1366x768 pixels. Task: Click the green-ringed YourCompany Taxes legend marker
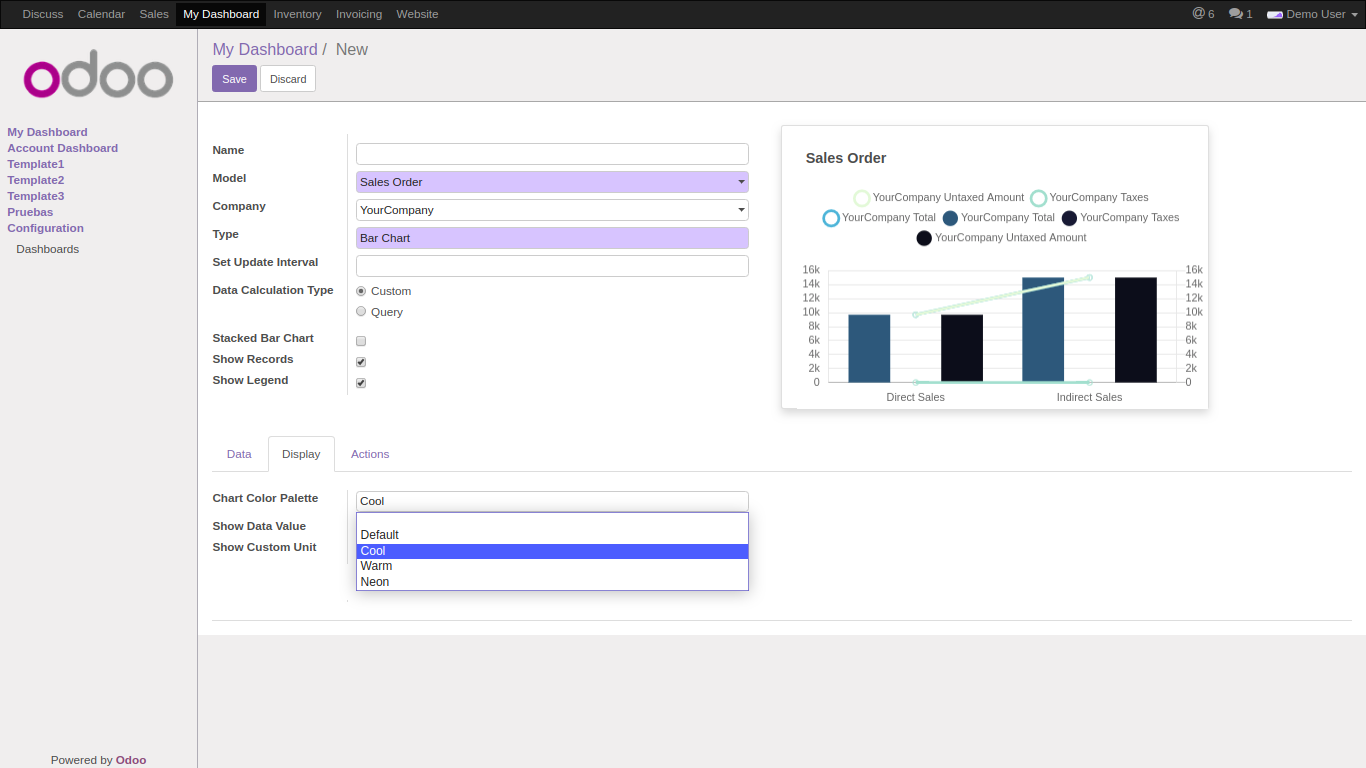[x=1039, y=198]
